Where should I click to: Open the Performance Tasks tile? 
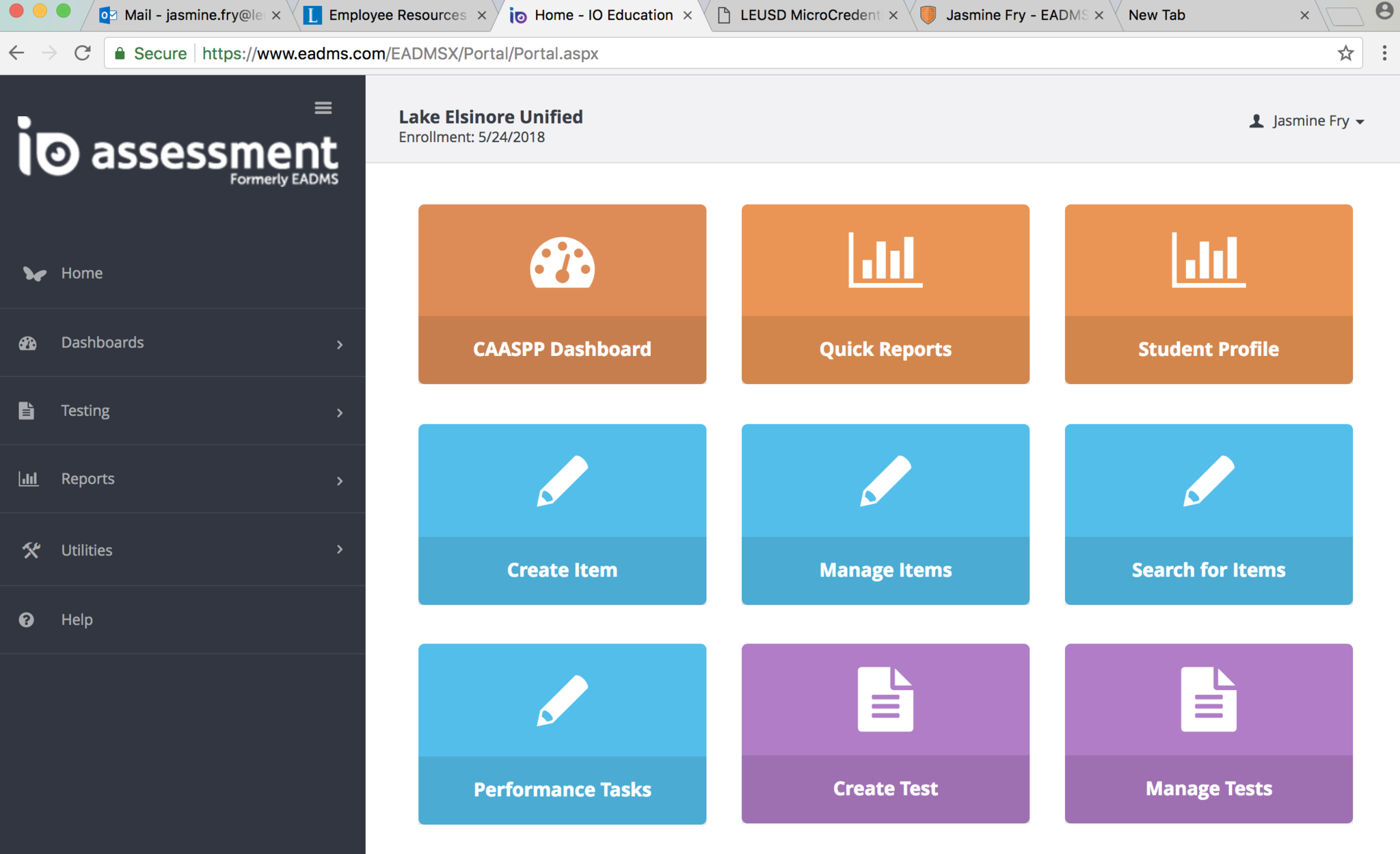point(562,734)
